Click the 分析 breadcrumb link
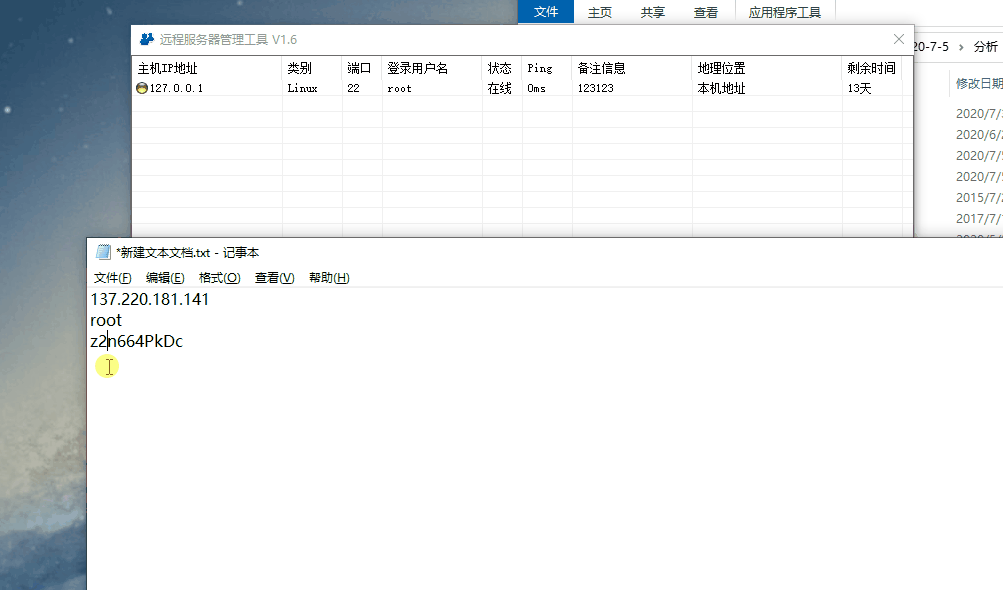The image size is (1003, 590). 985,45
